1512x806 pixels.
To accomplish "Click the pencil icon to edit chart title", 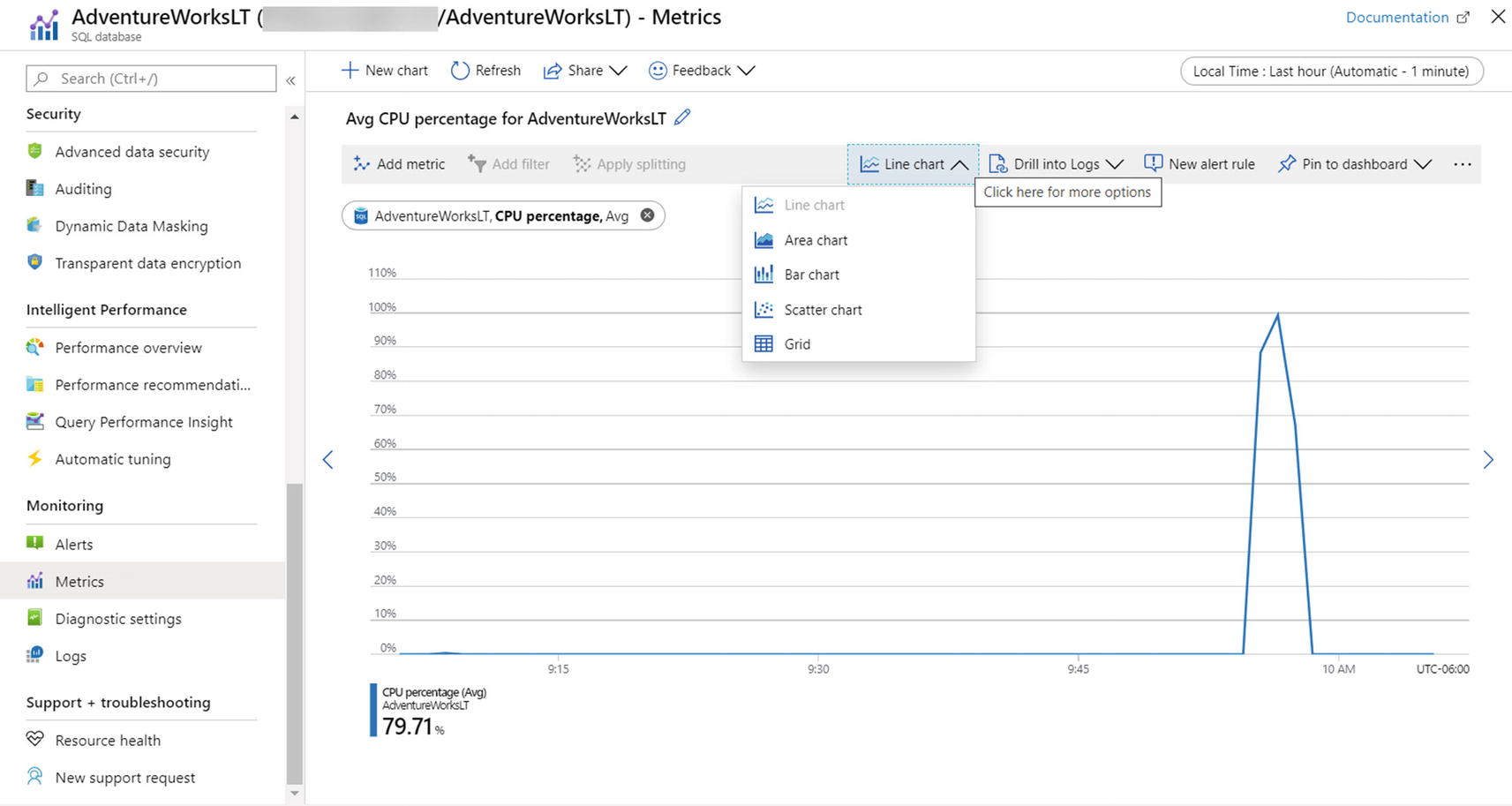I will click(x=682, y=117).
